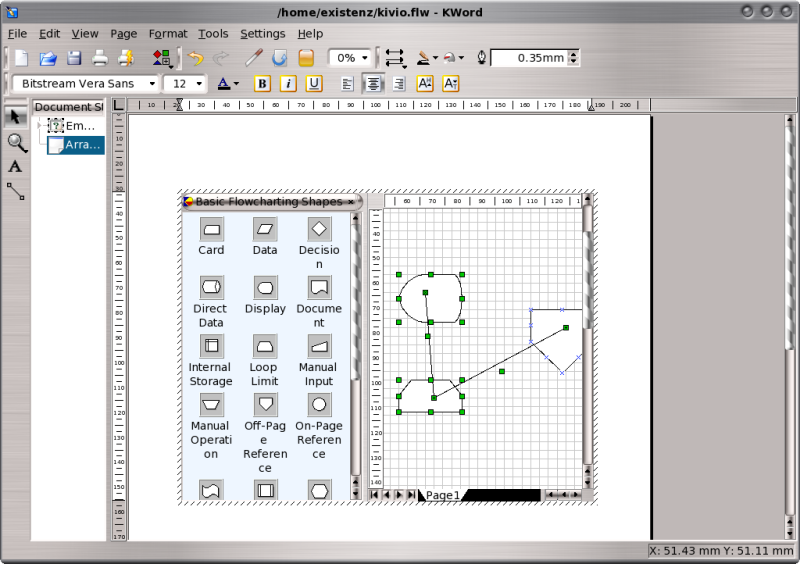
Task: Click the blue rotate arrow icon
Action: point(279,58)
